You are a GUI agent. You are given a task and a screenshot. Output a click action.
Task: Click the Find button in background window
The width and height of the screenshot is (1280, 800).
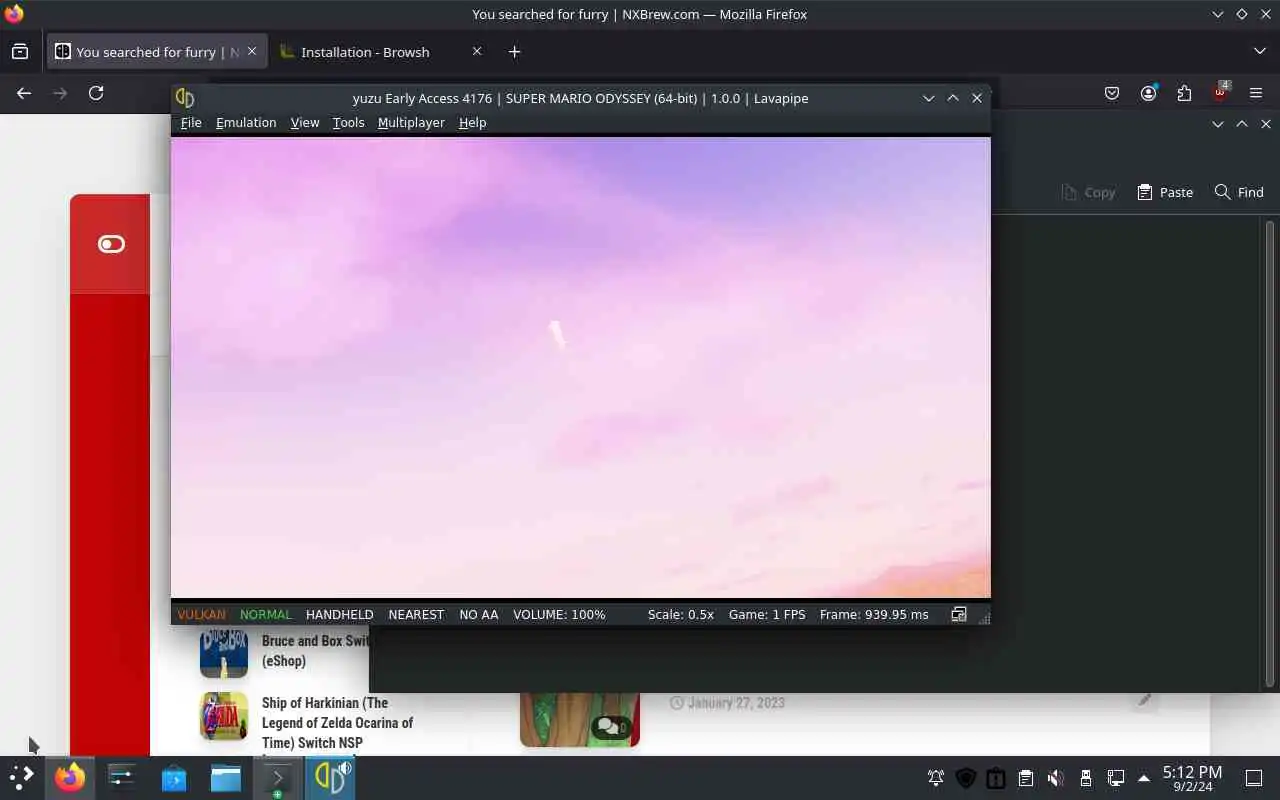(x=1239, y=192)
